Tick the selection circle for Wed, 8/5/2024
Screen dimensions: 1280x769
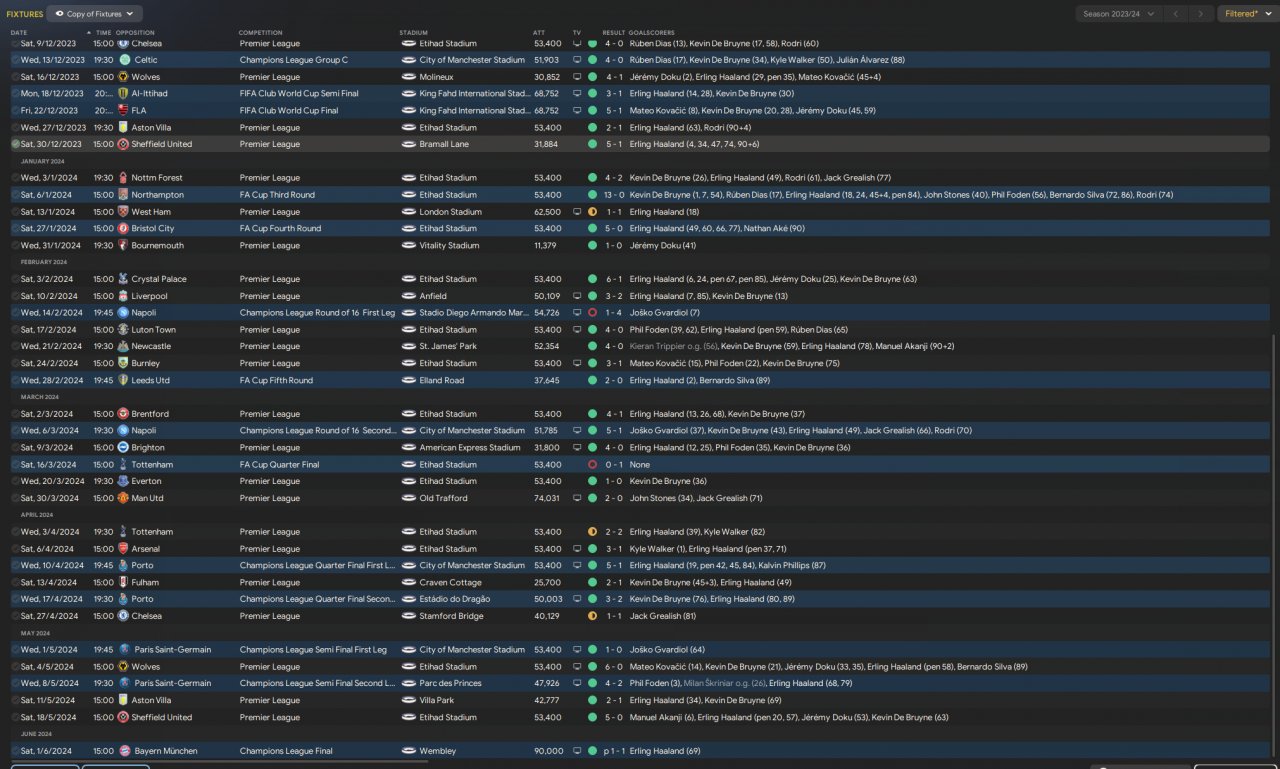[x=15, y=684]
